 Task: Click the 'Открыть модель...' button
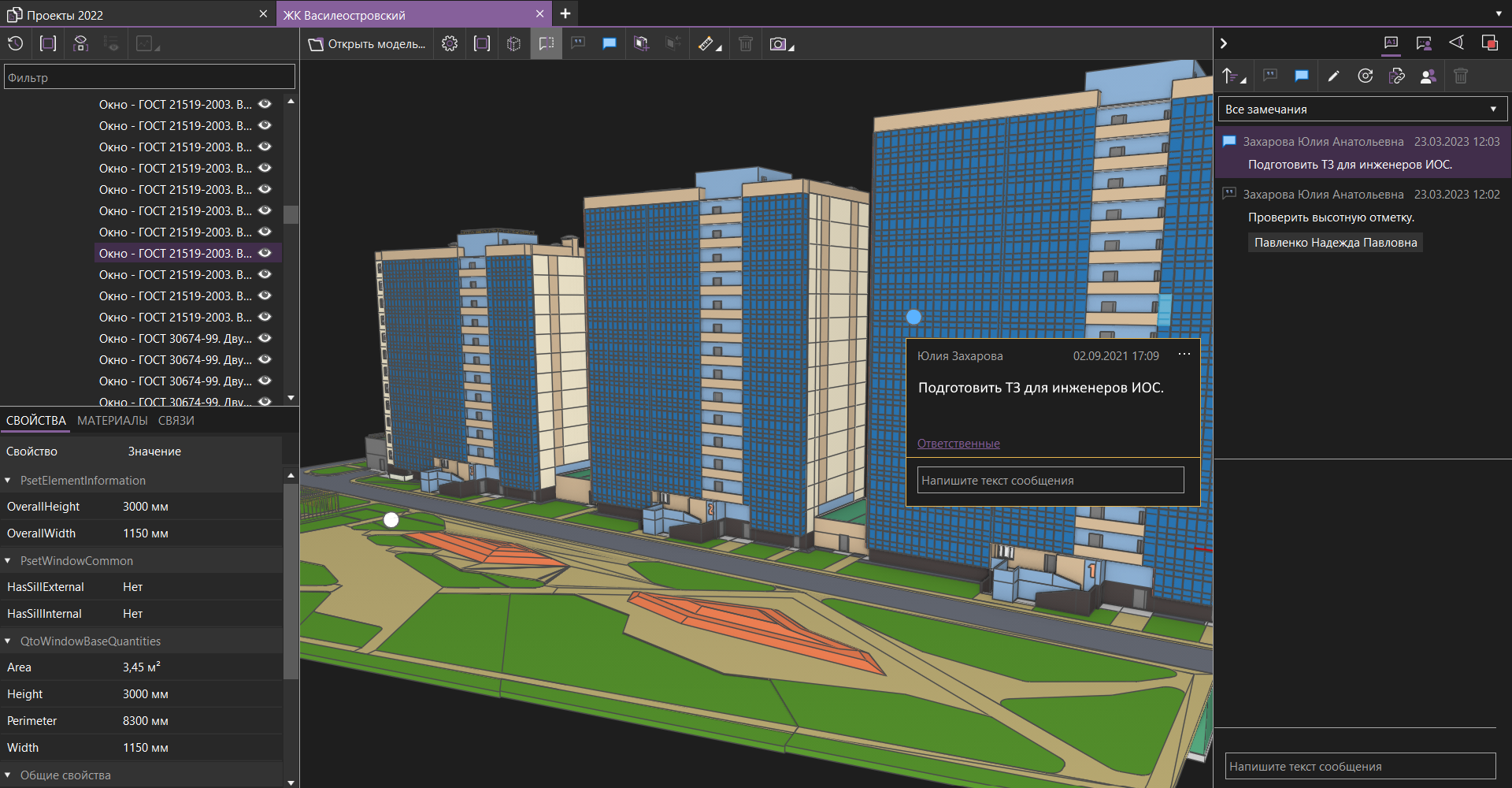tap(368, 44)
